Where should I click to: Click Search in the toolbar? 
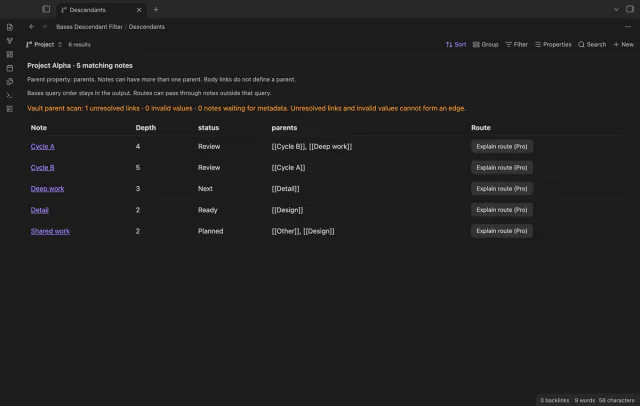(x=592, y=44)
